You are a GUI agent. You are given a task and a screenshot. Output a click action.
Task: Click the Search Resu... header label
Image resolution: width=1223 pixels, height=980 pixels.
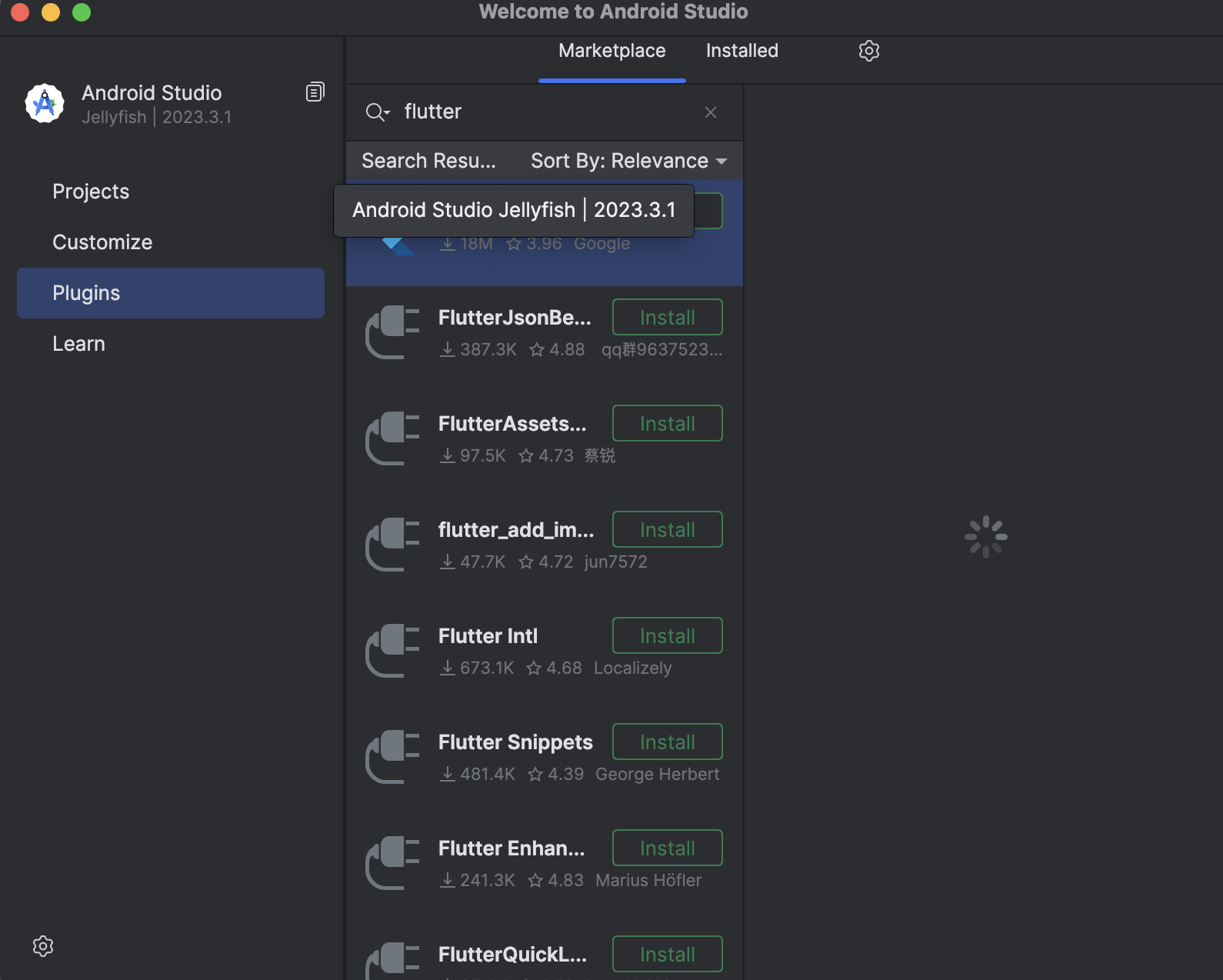[429, 161]
